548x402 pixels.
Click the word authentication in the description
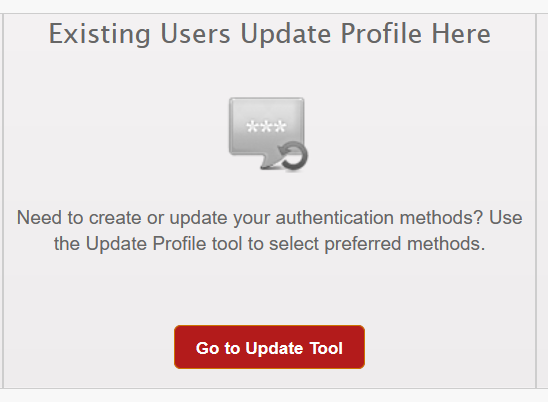click(334, 218)
